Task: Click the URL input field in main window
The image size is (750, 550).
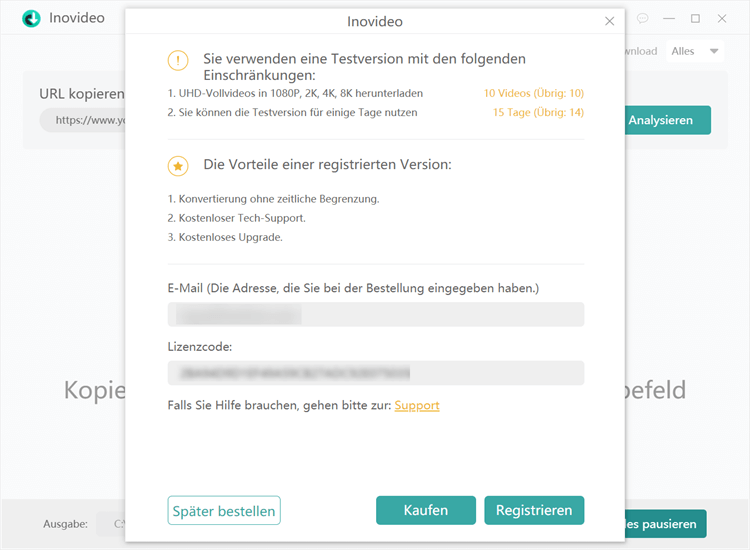Action: 82,120
